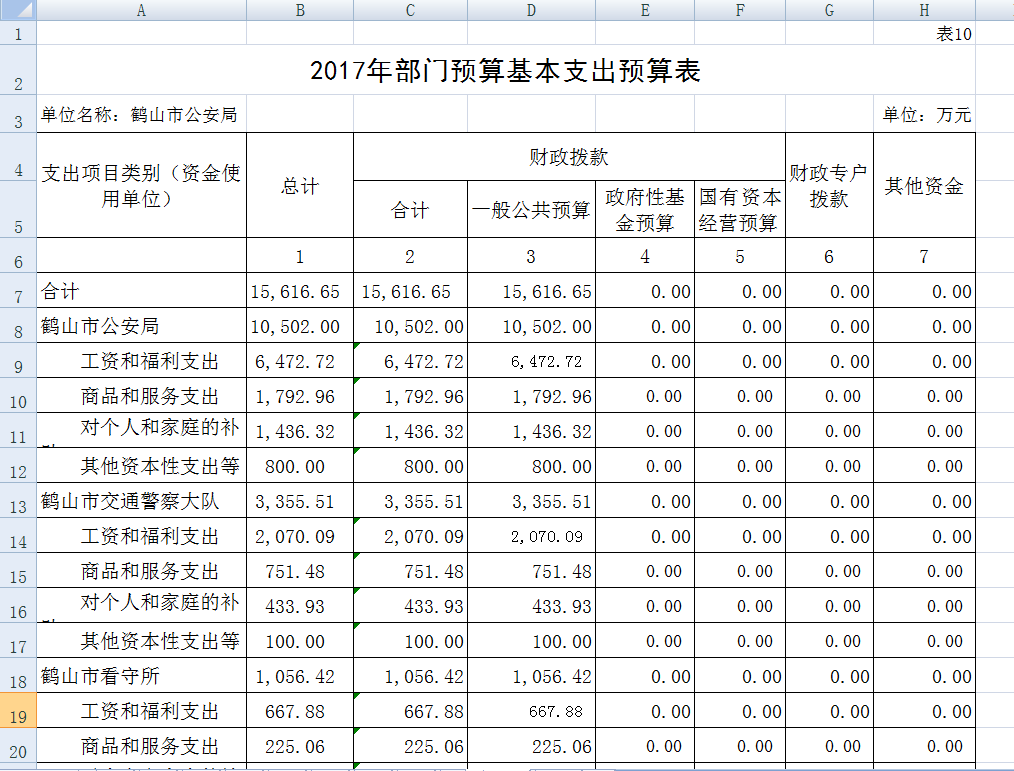The width and height of the screenshot is (1014, 771).
Task: Select the entire row 7 via its header
Action: [18, 292]
